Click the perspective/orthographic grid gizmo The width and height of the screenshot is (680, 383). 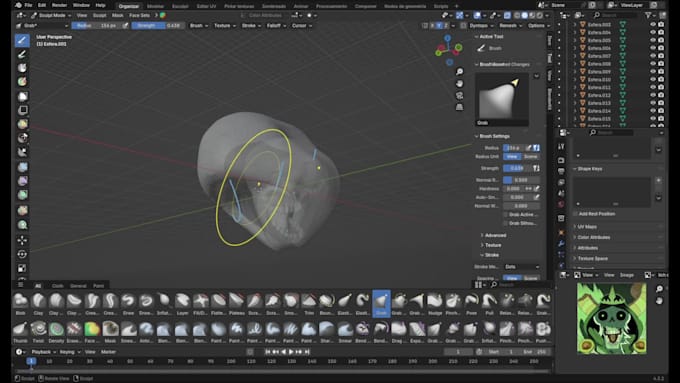coord(459,107)
